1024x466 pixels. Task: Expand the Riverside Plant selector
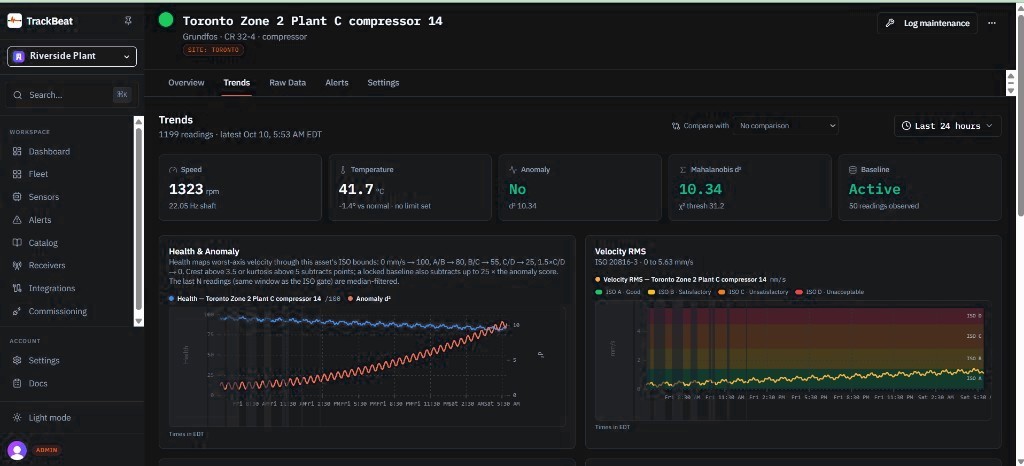[x=72, y=56]
